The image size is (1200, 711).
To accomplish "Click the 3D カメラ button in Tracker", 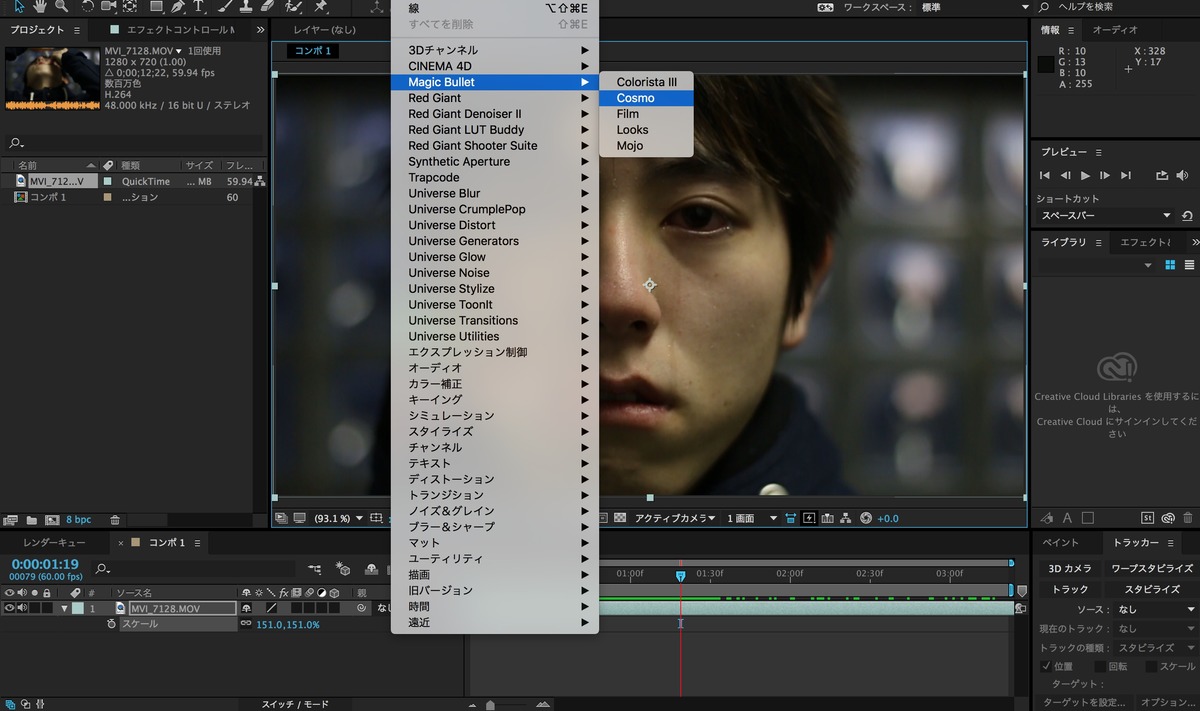I will [x=1069, y=569].
